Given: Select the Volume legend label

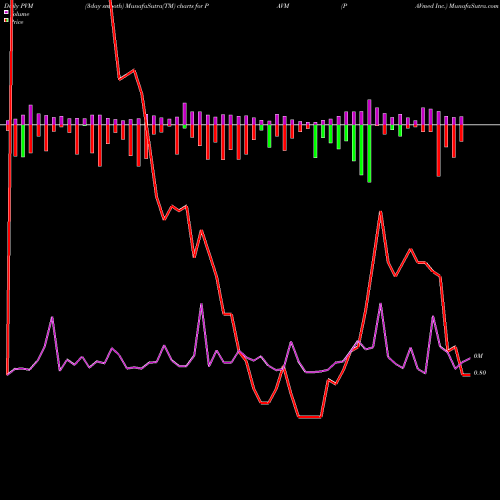Looking at the screenshot, I should click(x=21, y=14).
